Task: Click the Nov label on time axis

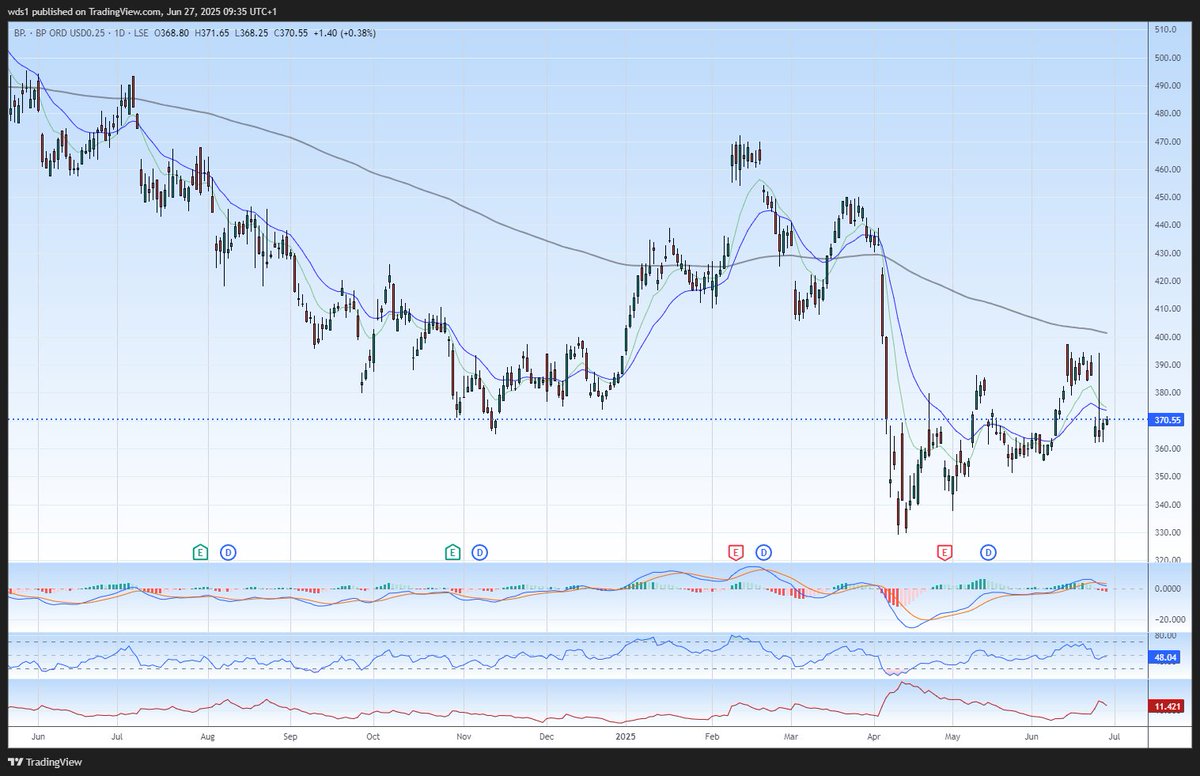Action: point(463,736)
